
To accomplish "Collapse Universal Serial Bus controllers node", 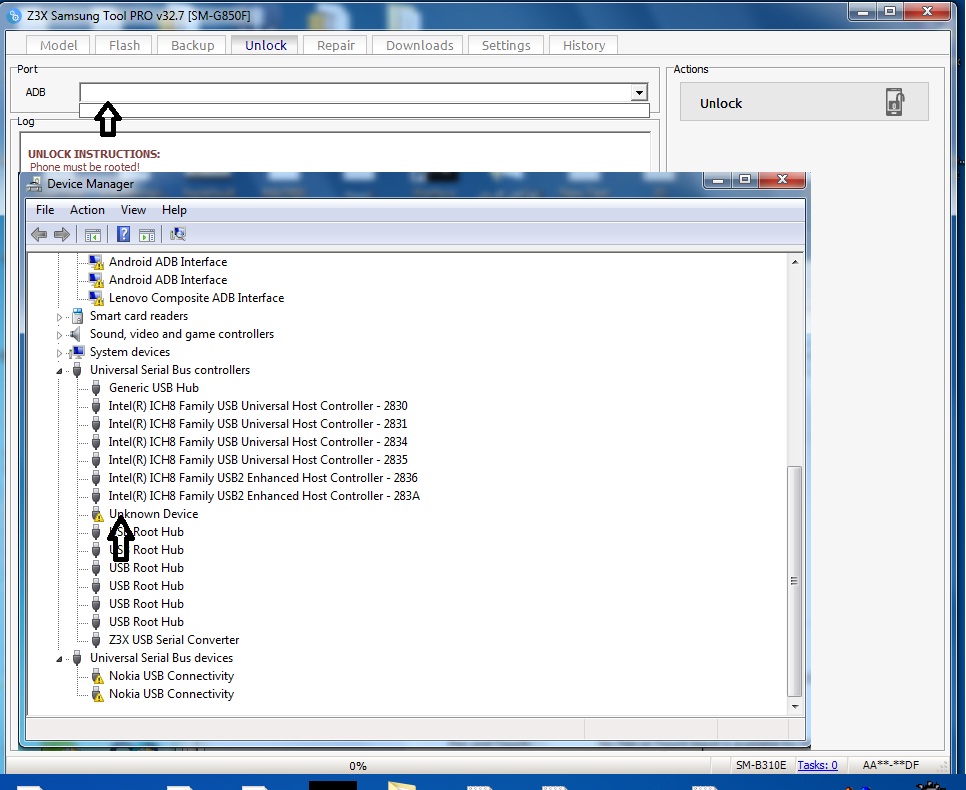I will 60,370.
